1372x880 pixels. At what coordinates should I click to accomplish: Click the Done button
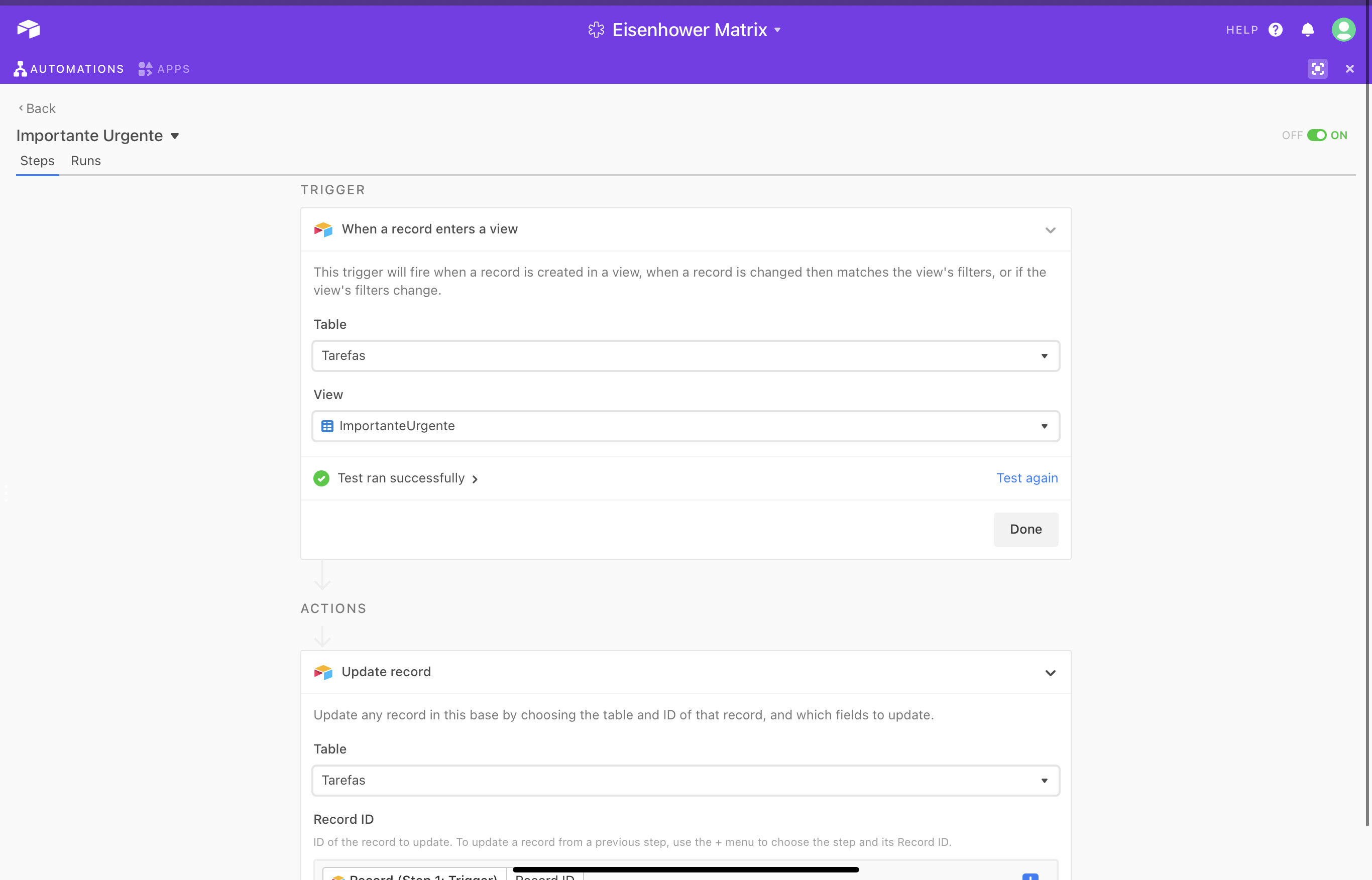[x=1025, y=530]
